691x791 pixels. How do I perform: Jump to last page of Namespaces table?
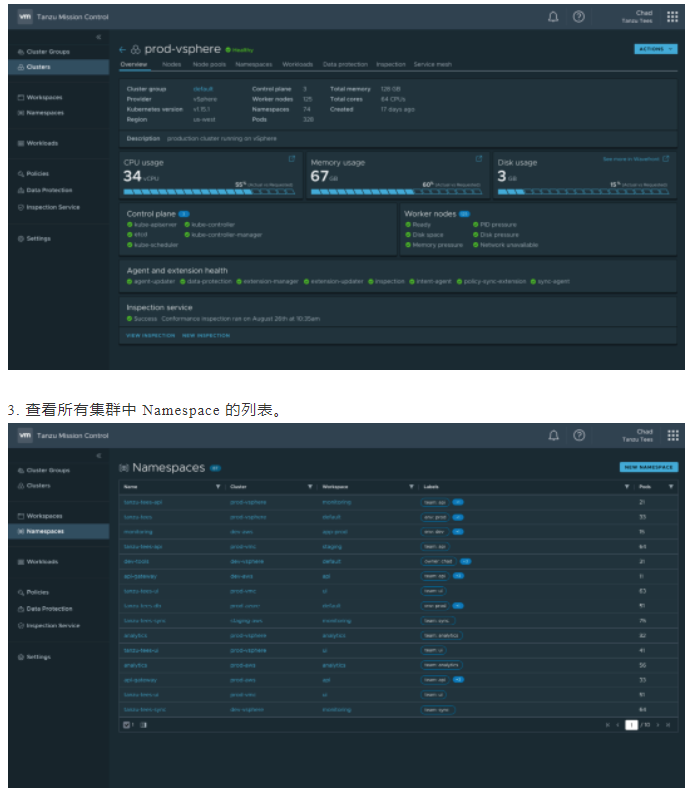(x=668, y=725)
